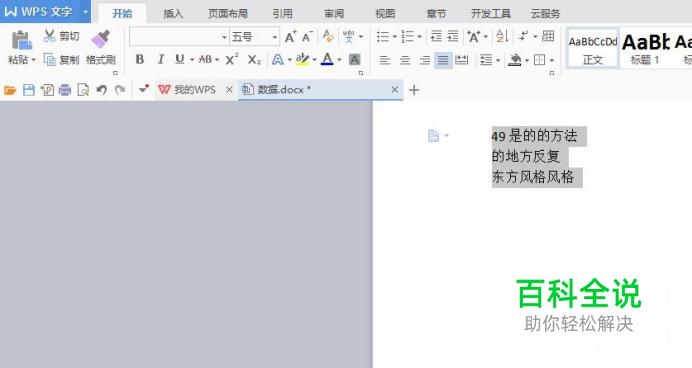Toggle character shading gray A

pyautogui.click(x=354, y=59)
